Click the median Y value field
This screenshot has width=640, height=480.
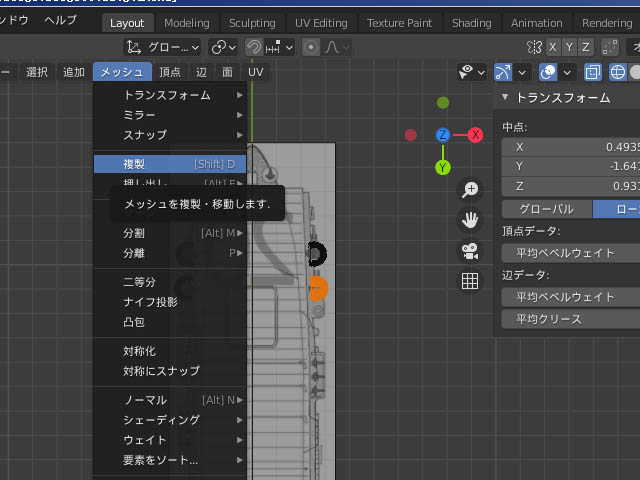571,167
